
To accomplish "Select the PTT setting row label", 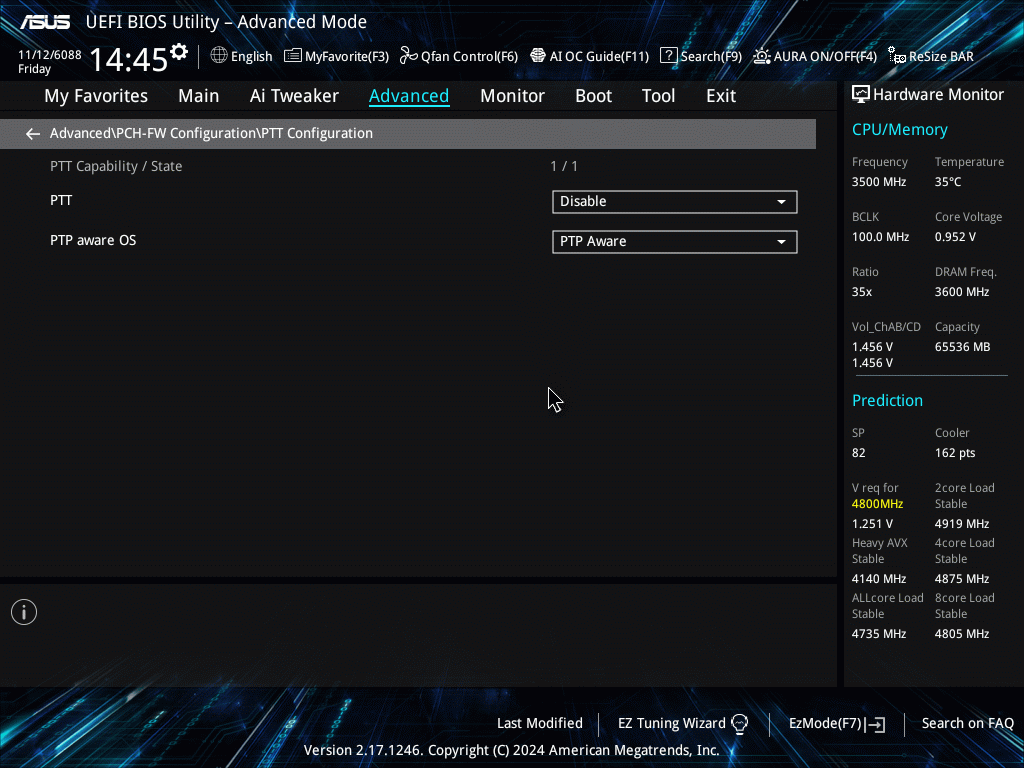I will pyautogui.click(x=61, y=200).
